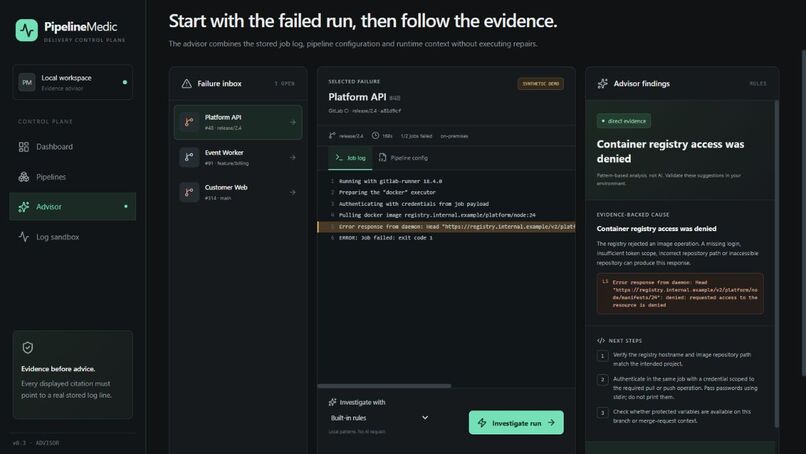This screenshot has height=454, width=806.
Task: Click the step 3 number badge in Next Steps
Action: [x=602, y=413]
